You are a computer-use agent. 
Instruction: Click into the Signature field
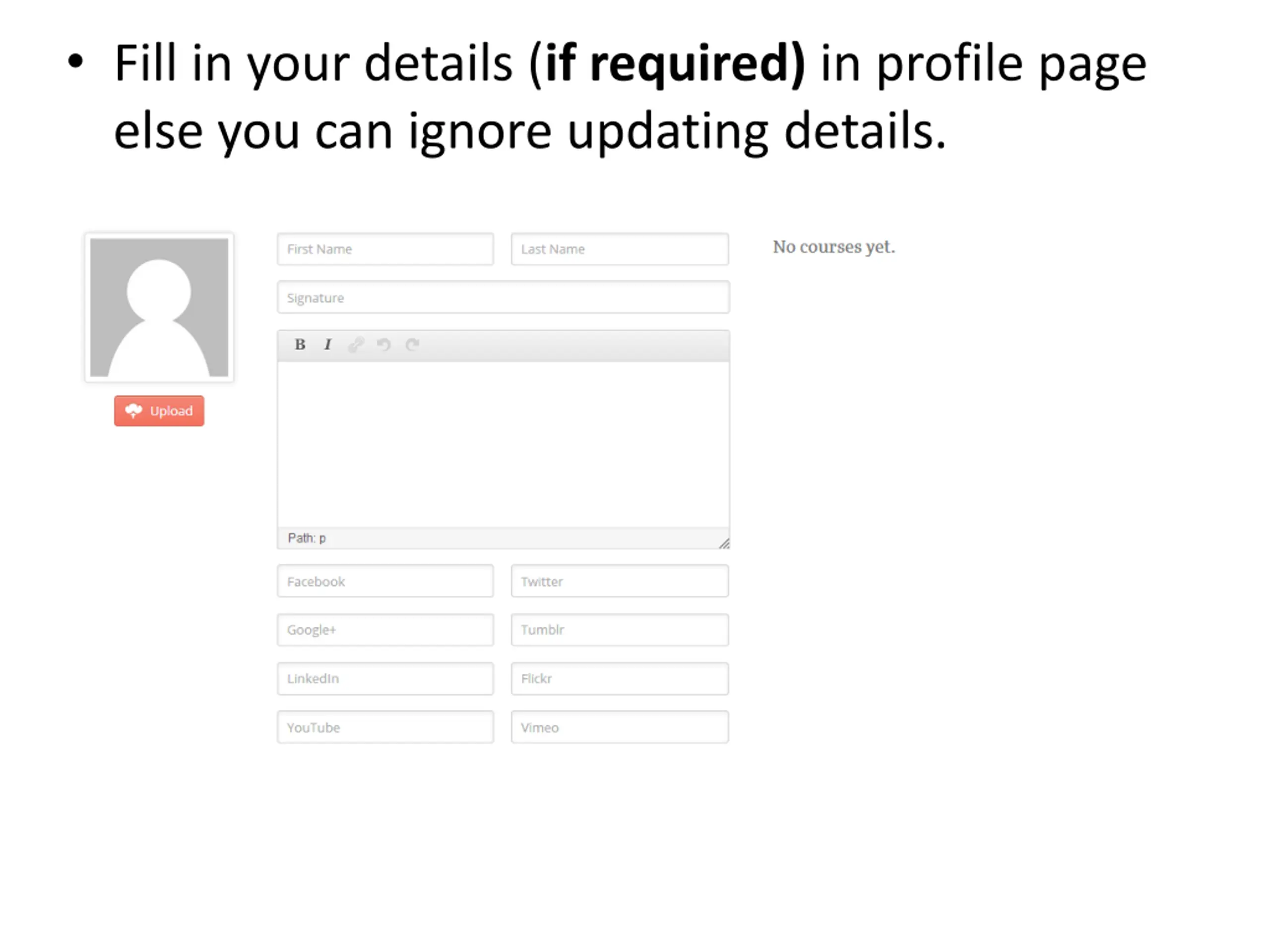coord(504,297)
